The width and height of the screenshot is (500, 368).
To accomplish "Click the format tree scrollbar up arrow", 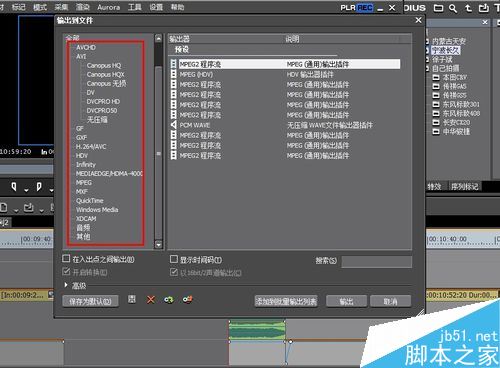I will (x=159, y=38).
